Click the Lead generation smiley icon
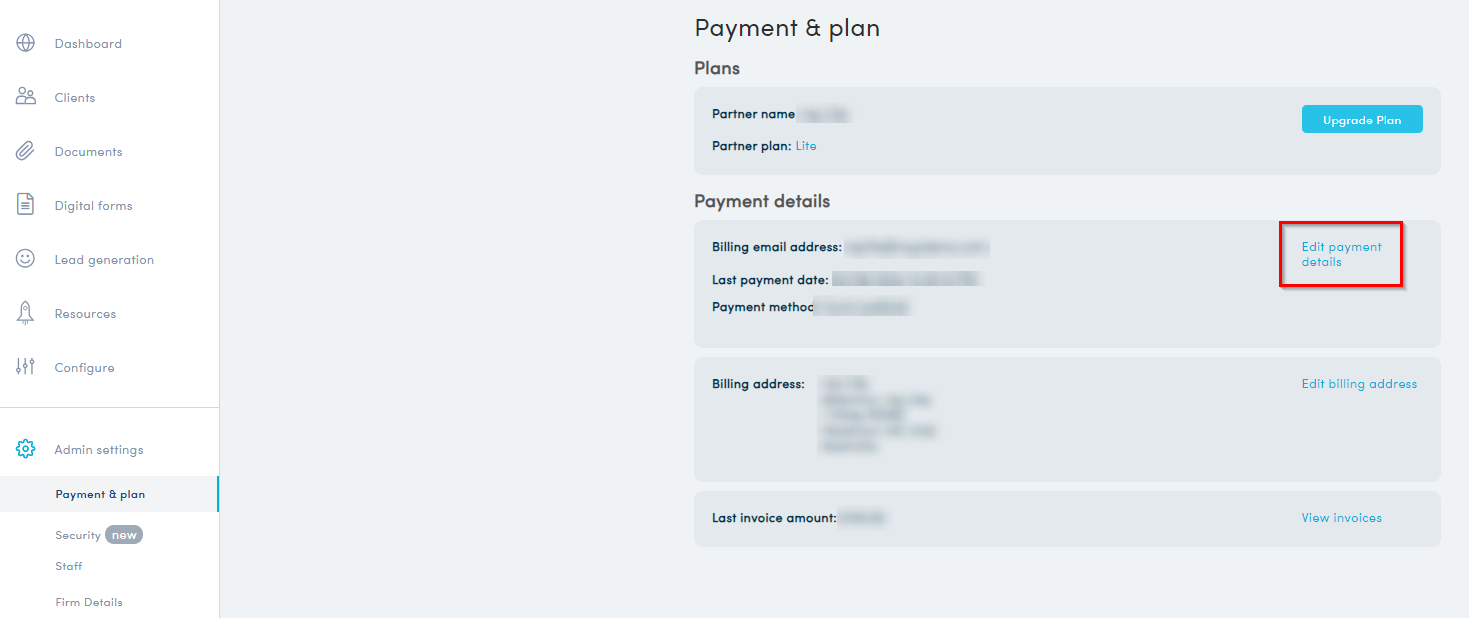This screenshot has height=618, width=1469. click(x=26, y=259)
